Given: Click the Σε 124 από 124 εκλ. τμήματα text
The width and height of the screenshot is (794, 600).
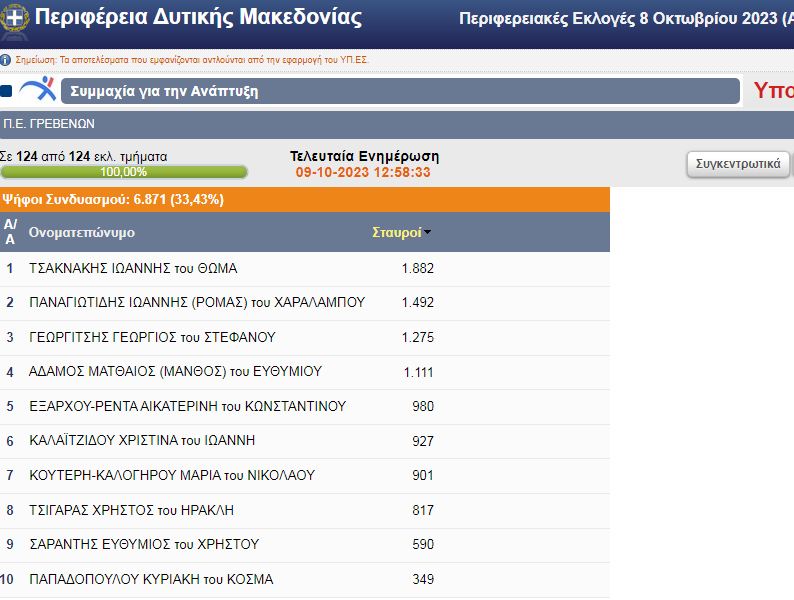Looking at the screenshot, I should (x=84, y=157).
